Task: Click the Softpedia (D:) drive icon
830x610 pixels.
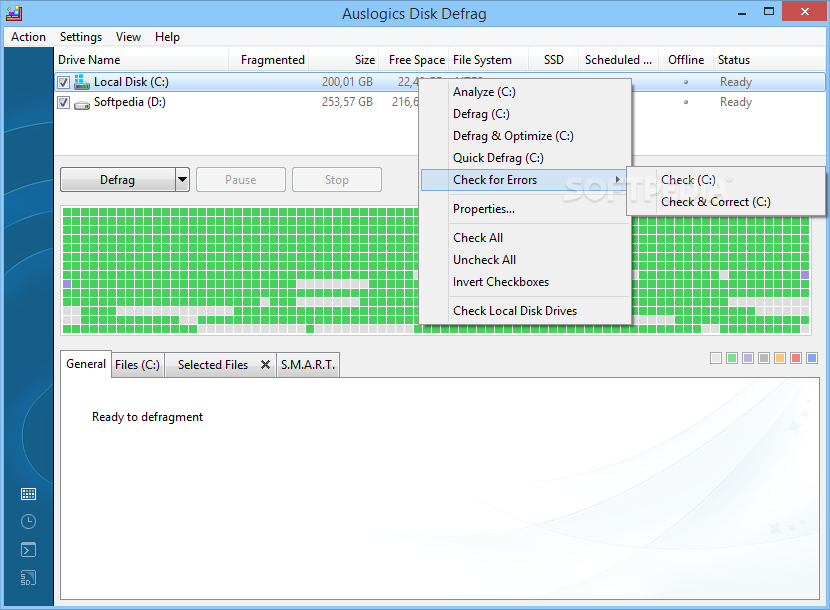Action: 82,104
